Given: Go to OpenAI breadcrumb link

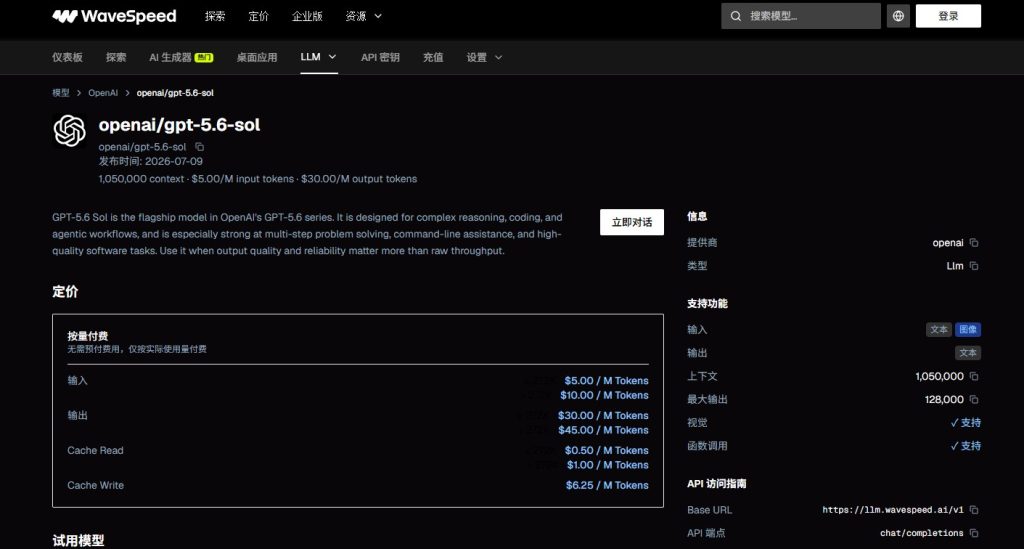Looking at the screenshot, I should 103,93.
